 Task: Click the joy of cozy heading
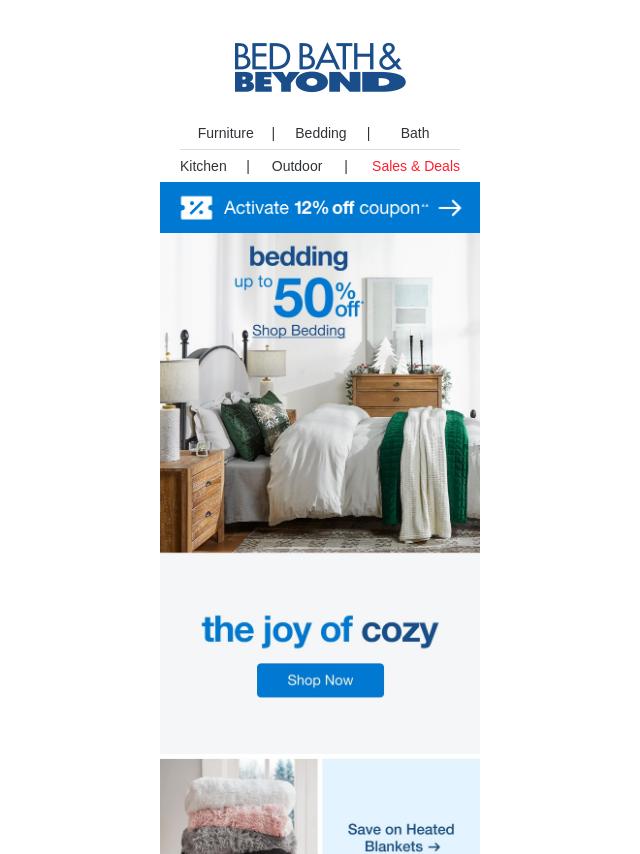(320, 631)
